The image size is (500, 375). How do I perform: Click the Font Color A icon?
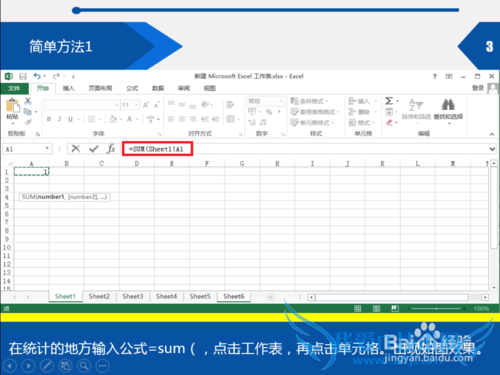click(130, 119)
